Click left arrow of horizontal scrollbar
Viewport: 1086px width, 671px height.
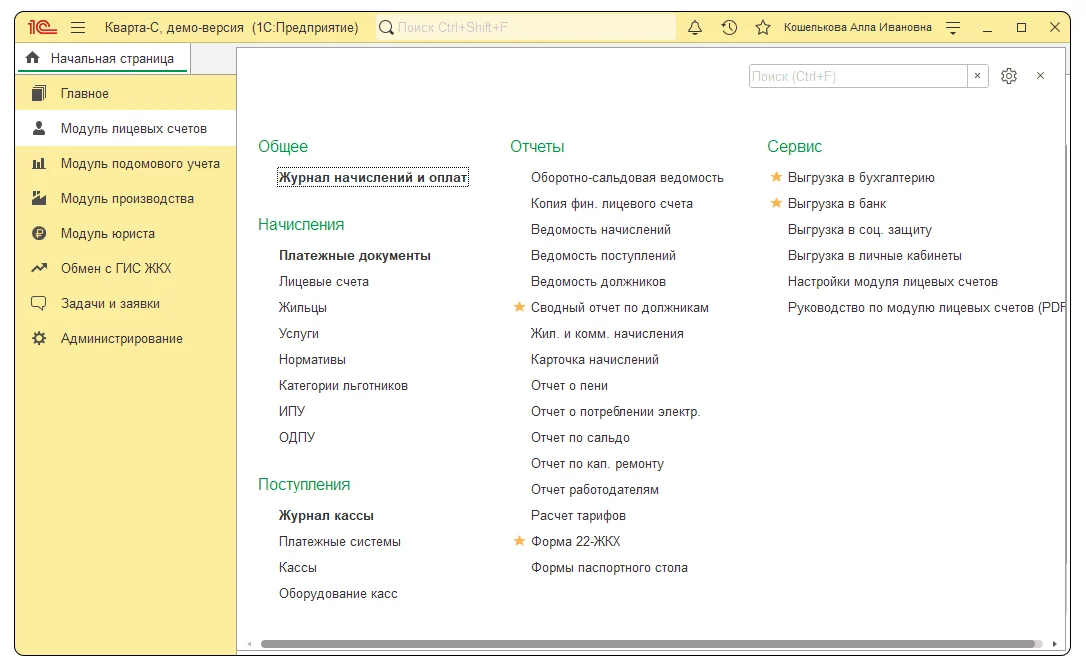249,644
